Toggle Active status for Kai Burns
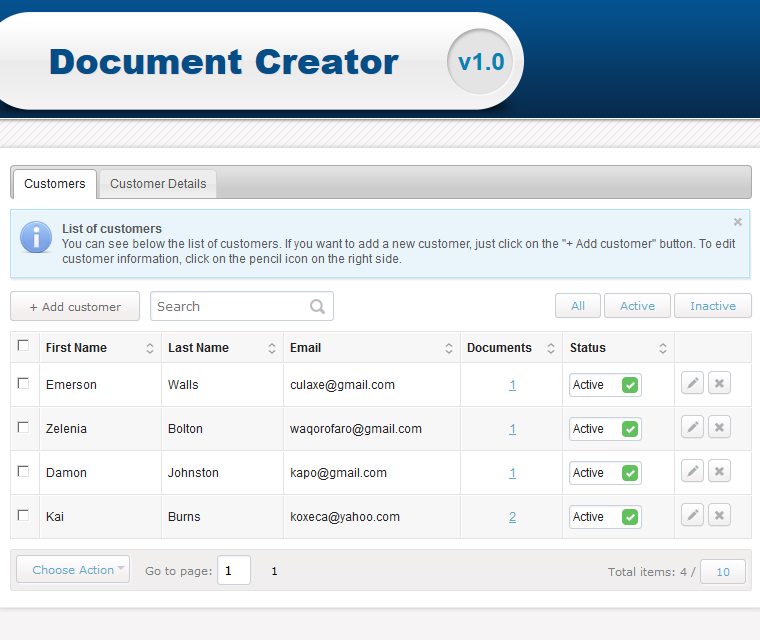Image resolution: width=760 pixels, height=640 pixels. coord(605,517)
